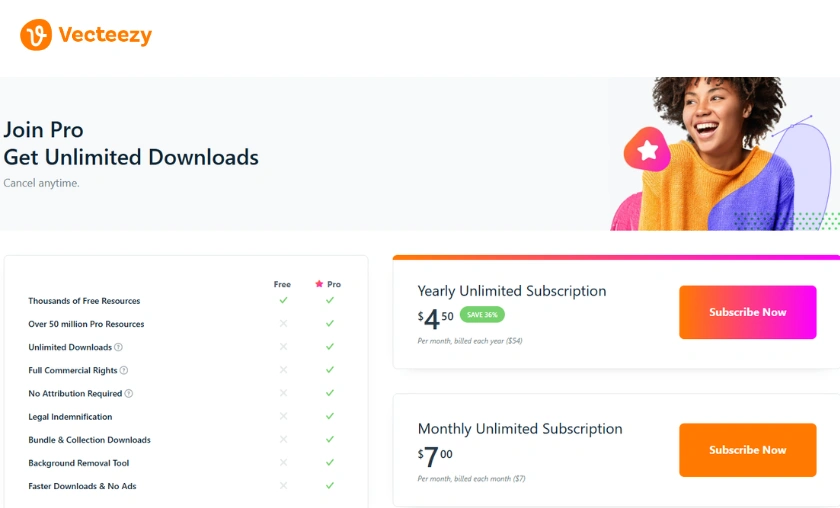
Task: Subscribe to the Monthly Unlimited plan
Action: click(x=747, y=450)
